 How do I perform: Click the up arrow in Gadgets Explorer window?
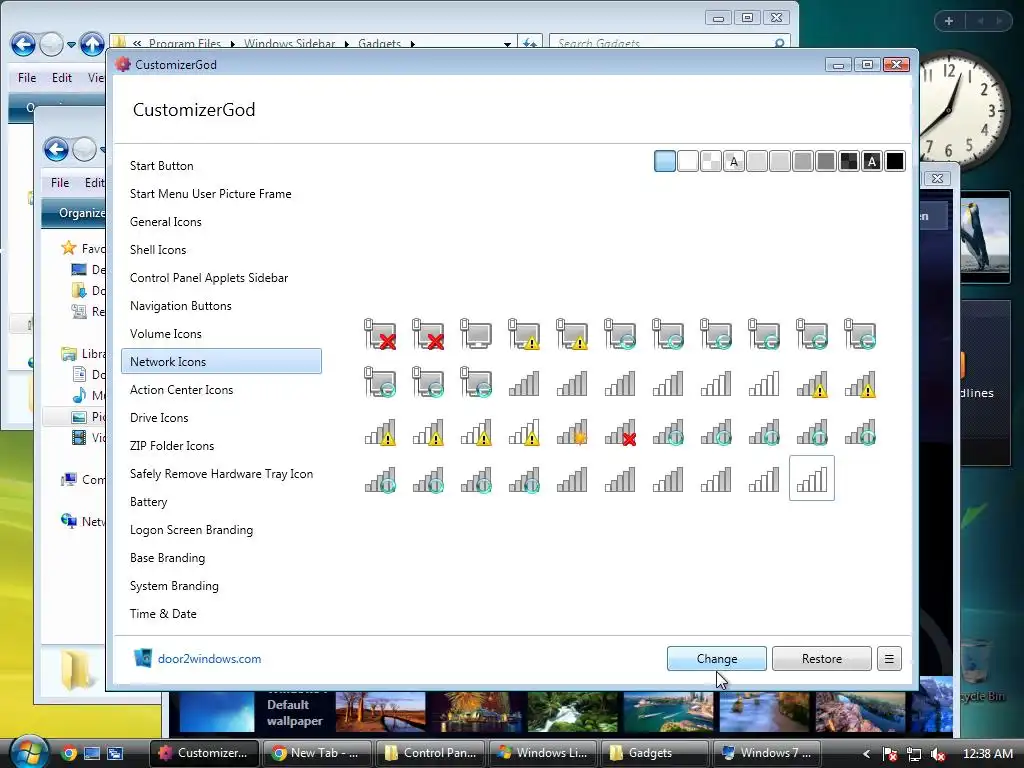click(91, 44)
